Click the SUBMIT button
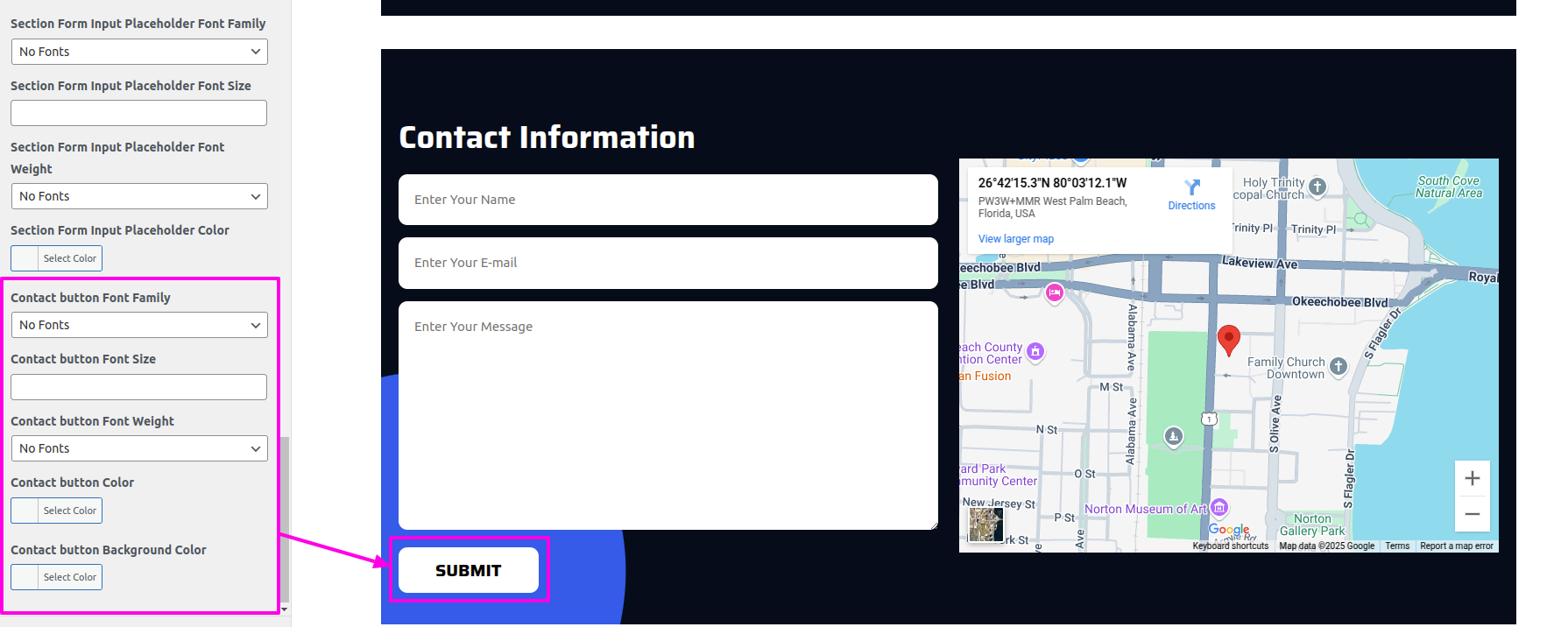Image resolution: width=1568 pixels, height=627 pixels. 469,570
